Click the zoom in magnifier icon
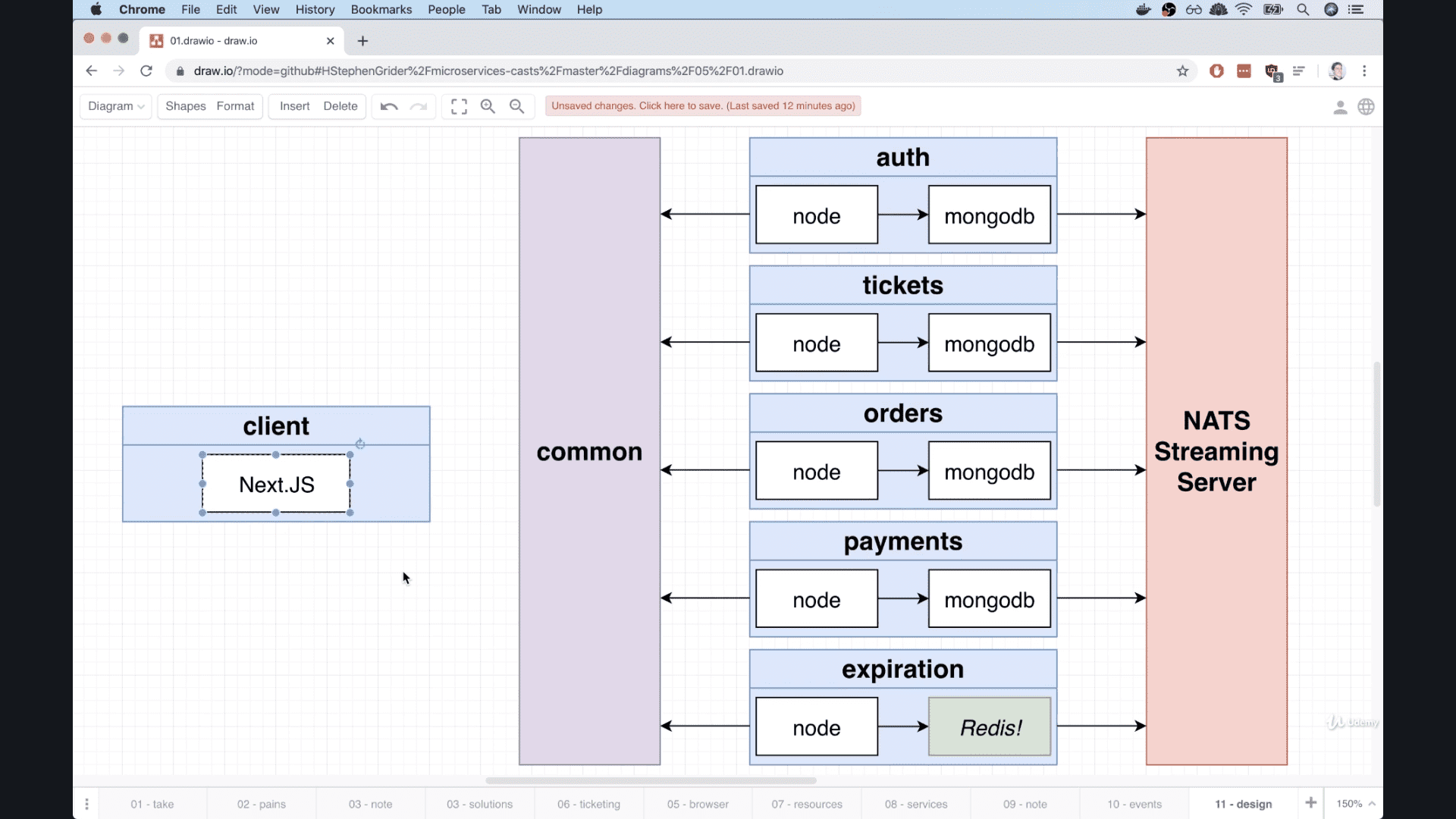Image resolution: width=1456 pixels, height=819 pixels. [488, 106]
